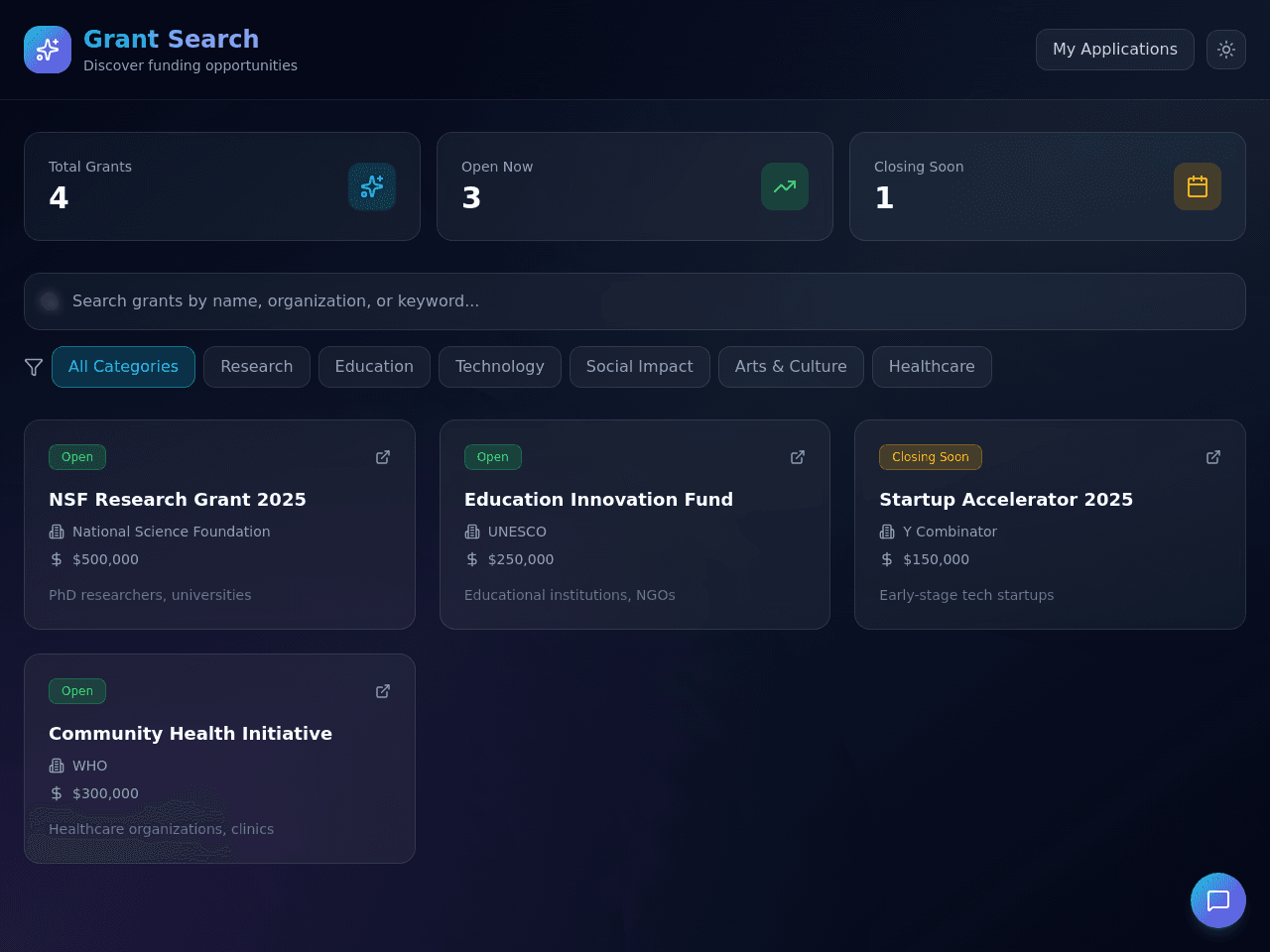This screenshot has height=952, width=1270.
Task: Focus the grant search input field
Action: pos(635,301)
